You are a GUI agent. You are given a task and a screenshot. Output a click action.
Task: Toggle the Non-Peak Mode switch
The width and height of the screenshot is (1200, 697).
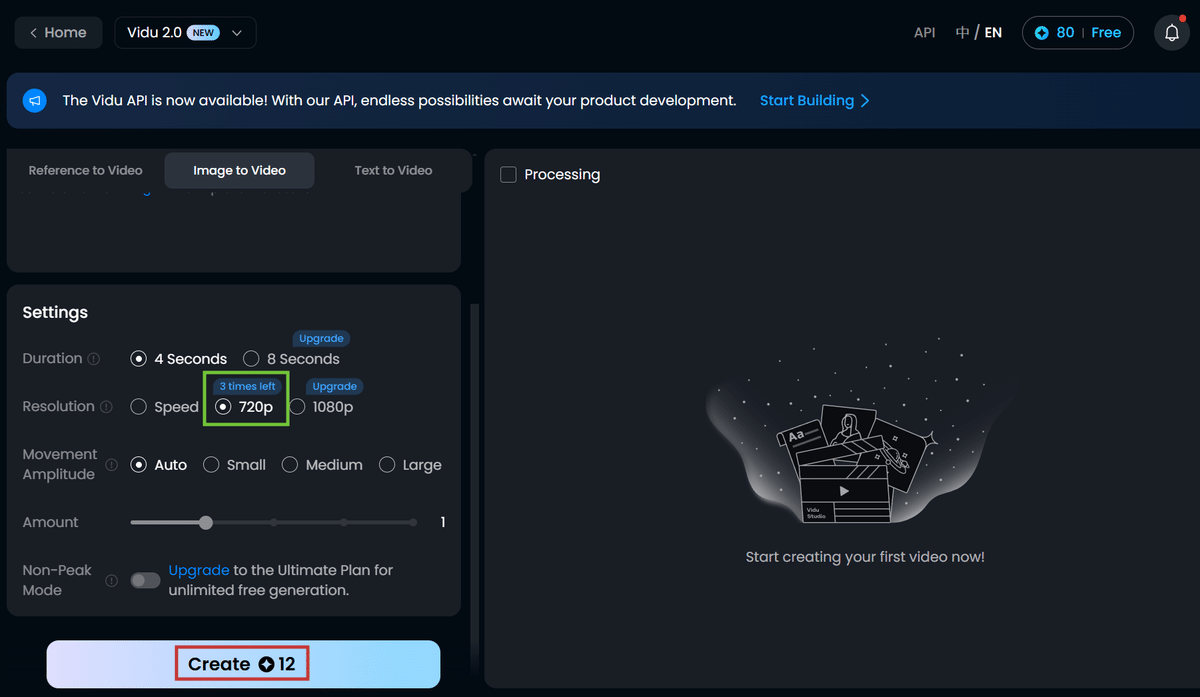pyautogui.click(x=145, y=581)
